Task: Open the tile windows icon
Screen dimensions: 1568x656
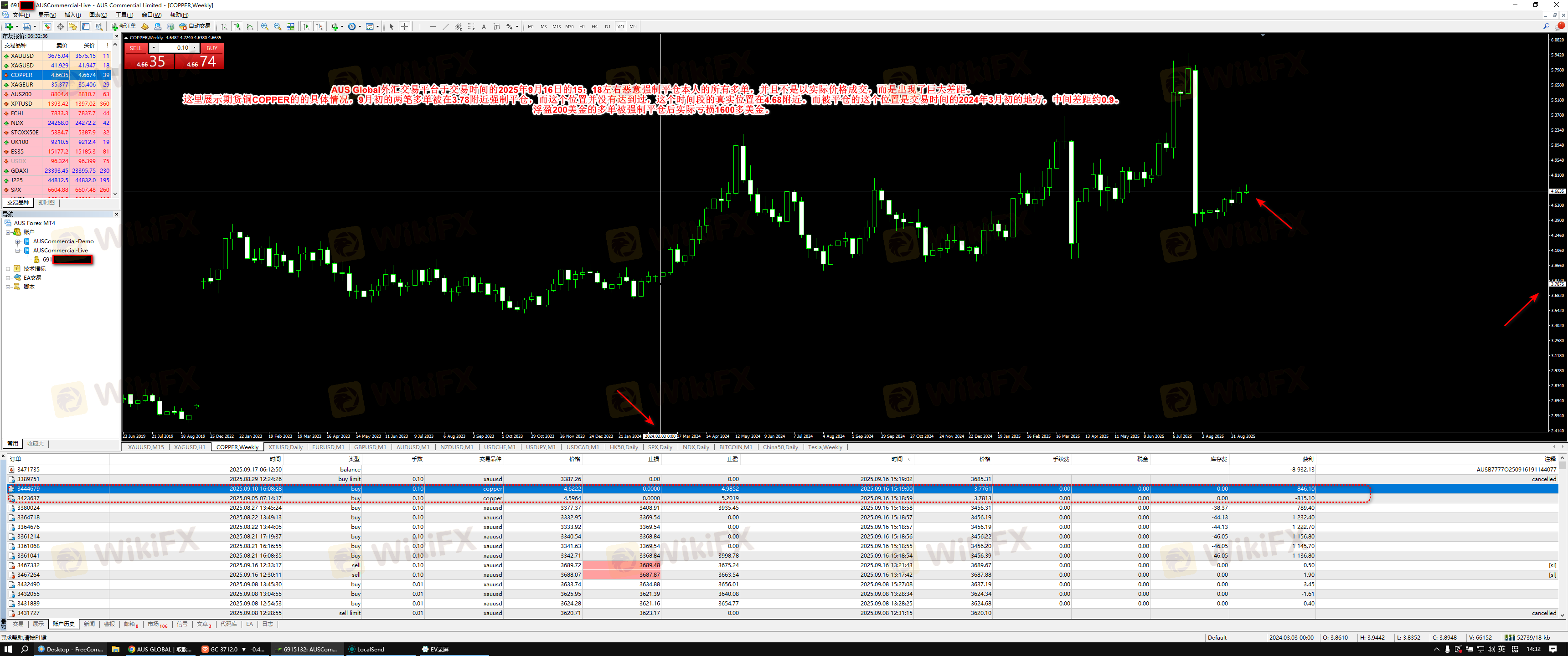Action: click(290, 26)
